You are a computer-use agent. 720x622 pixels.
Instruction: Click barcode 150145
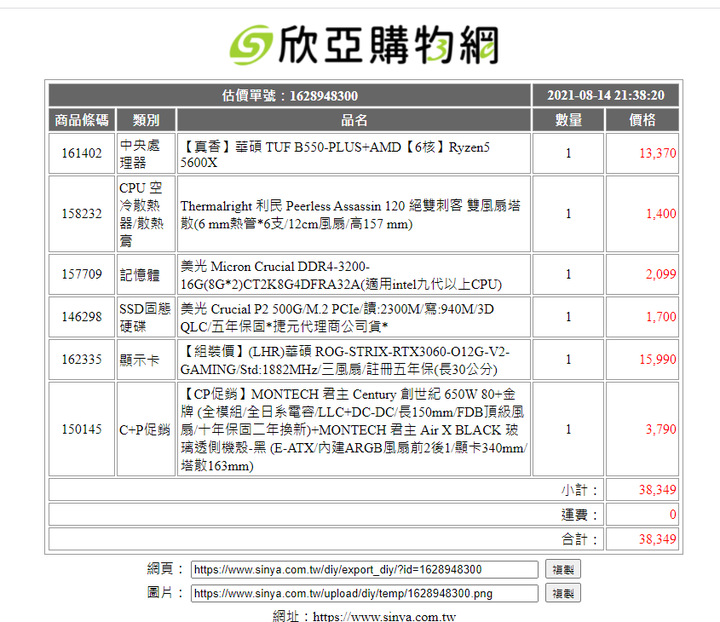pos(82,429)
